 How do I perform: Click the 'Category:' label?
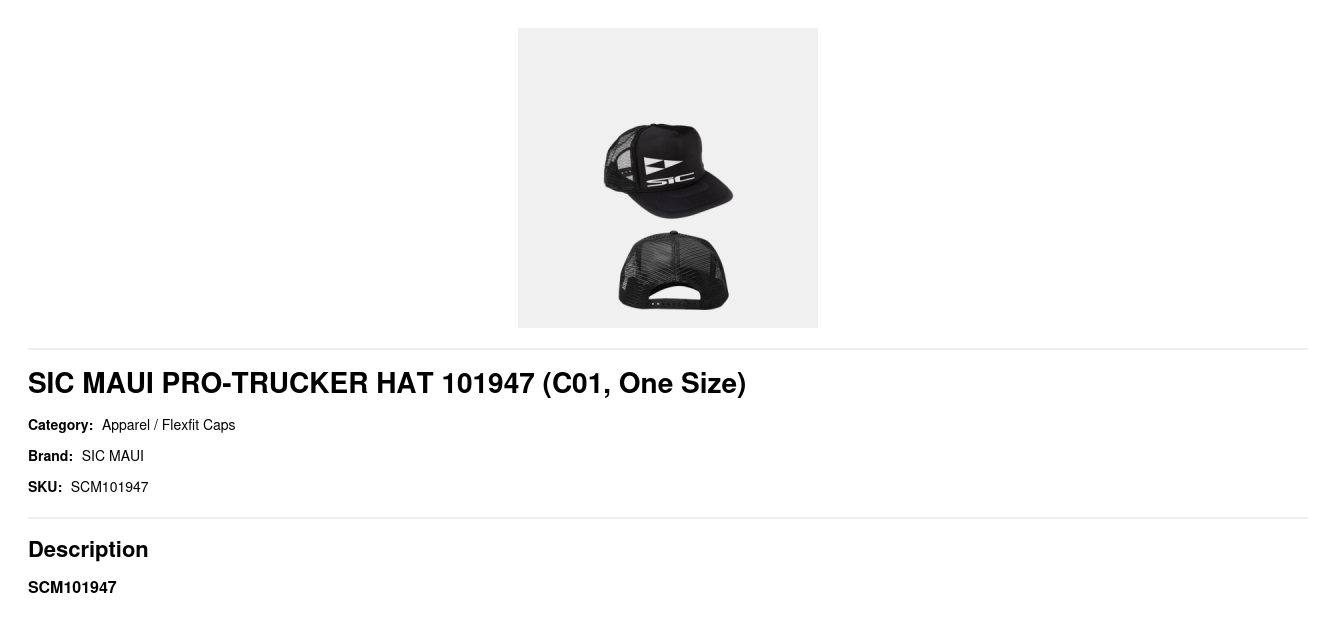60,425
